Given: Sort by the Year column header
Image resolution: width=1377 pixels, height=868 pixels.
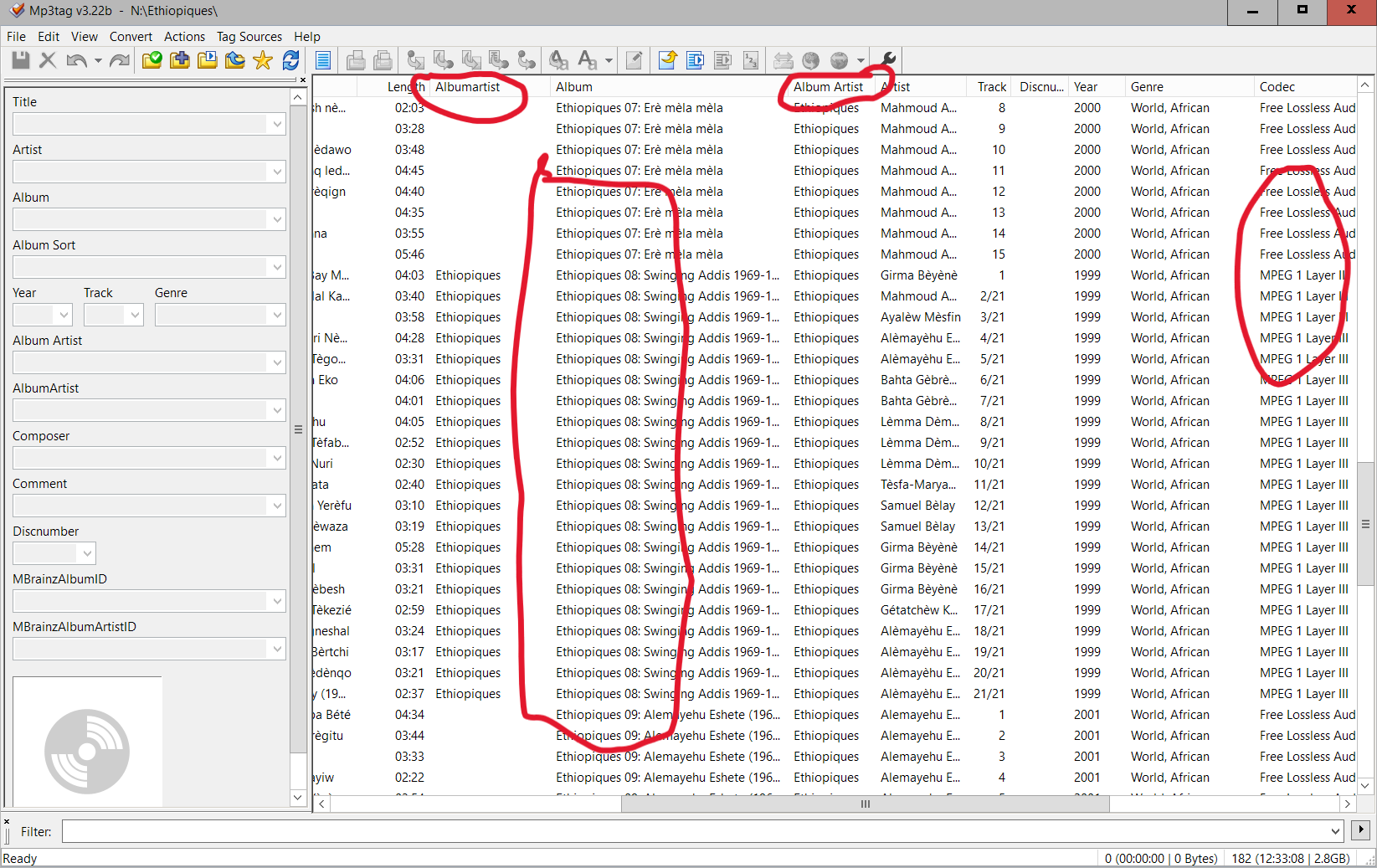Looking at the screenshot, I should (1097, 87).
